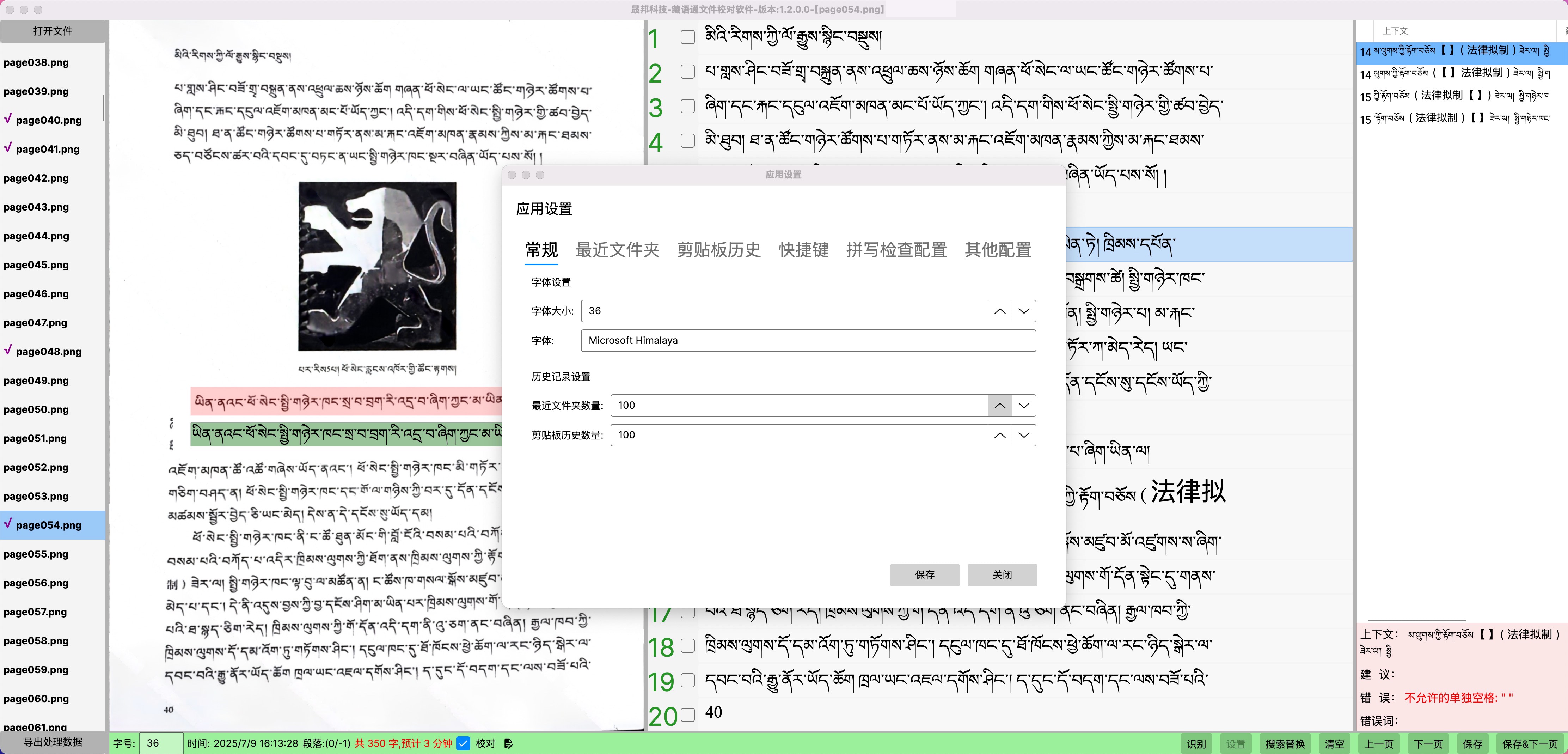Click the line number 20 text '40'

coord(713,713)
